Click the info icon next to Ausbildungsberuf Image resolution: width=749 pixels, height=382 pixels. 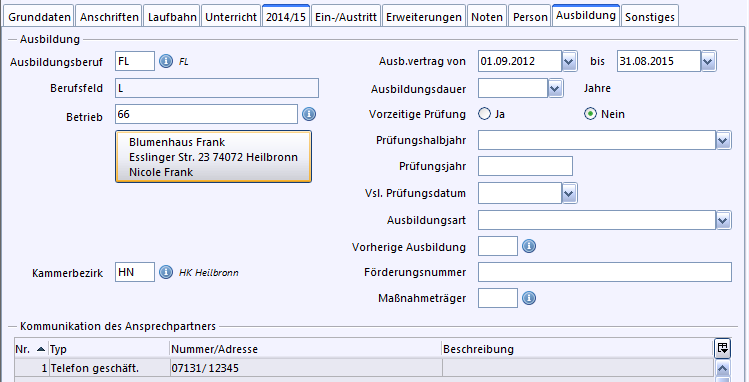pos(166,61)
